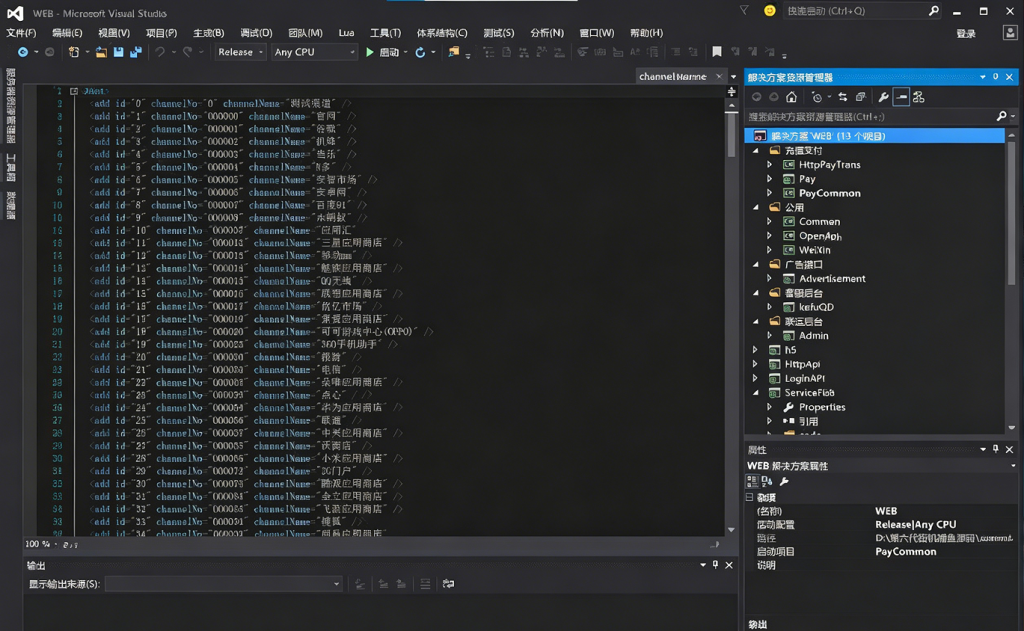The height and width of the screenshot is (631, 1024).
Task: Toggle the preview selected items button
Action: pos(901,97)
